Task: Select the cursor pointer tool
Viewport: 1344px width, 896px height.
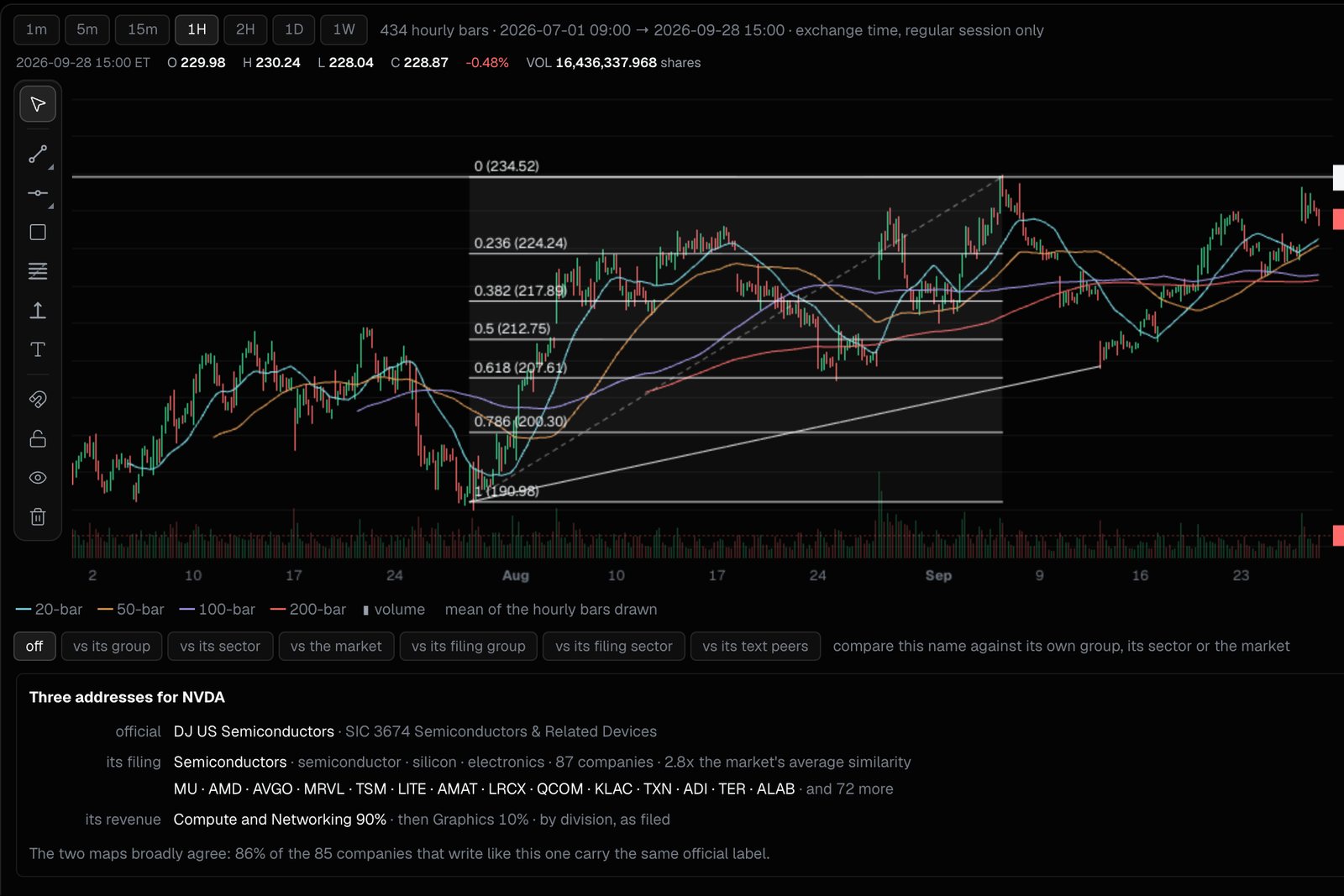Action: (x=38, y=104)
